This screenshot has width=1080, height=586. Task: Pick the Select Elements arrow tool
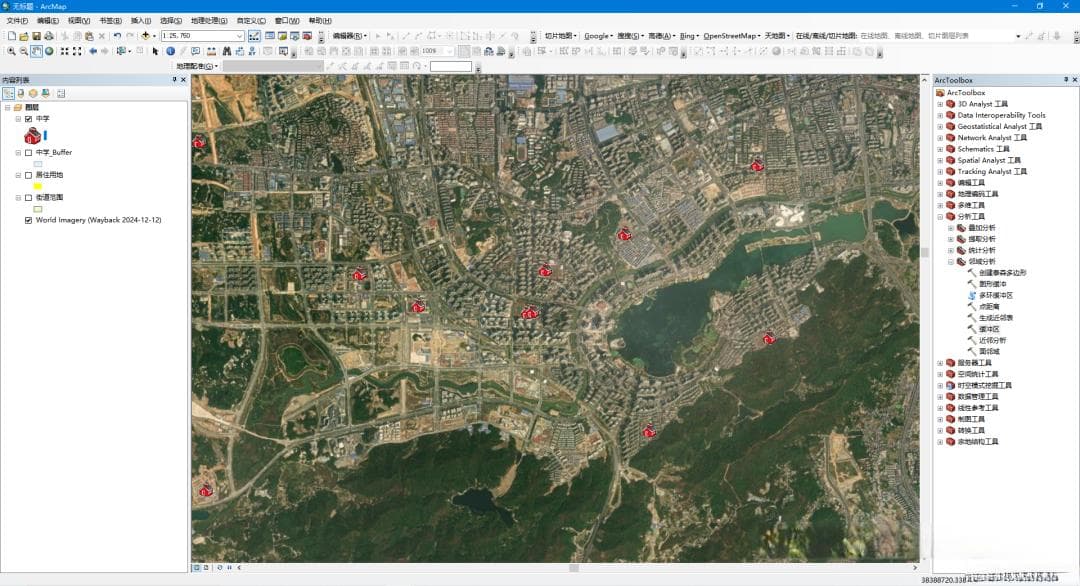click(155, 51)
